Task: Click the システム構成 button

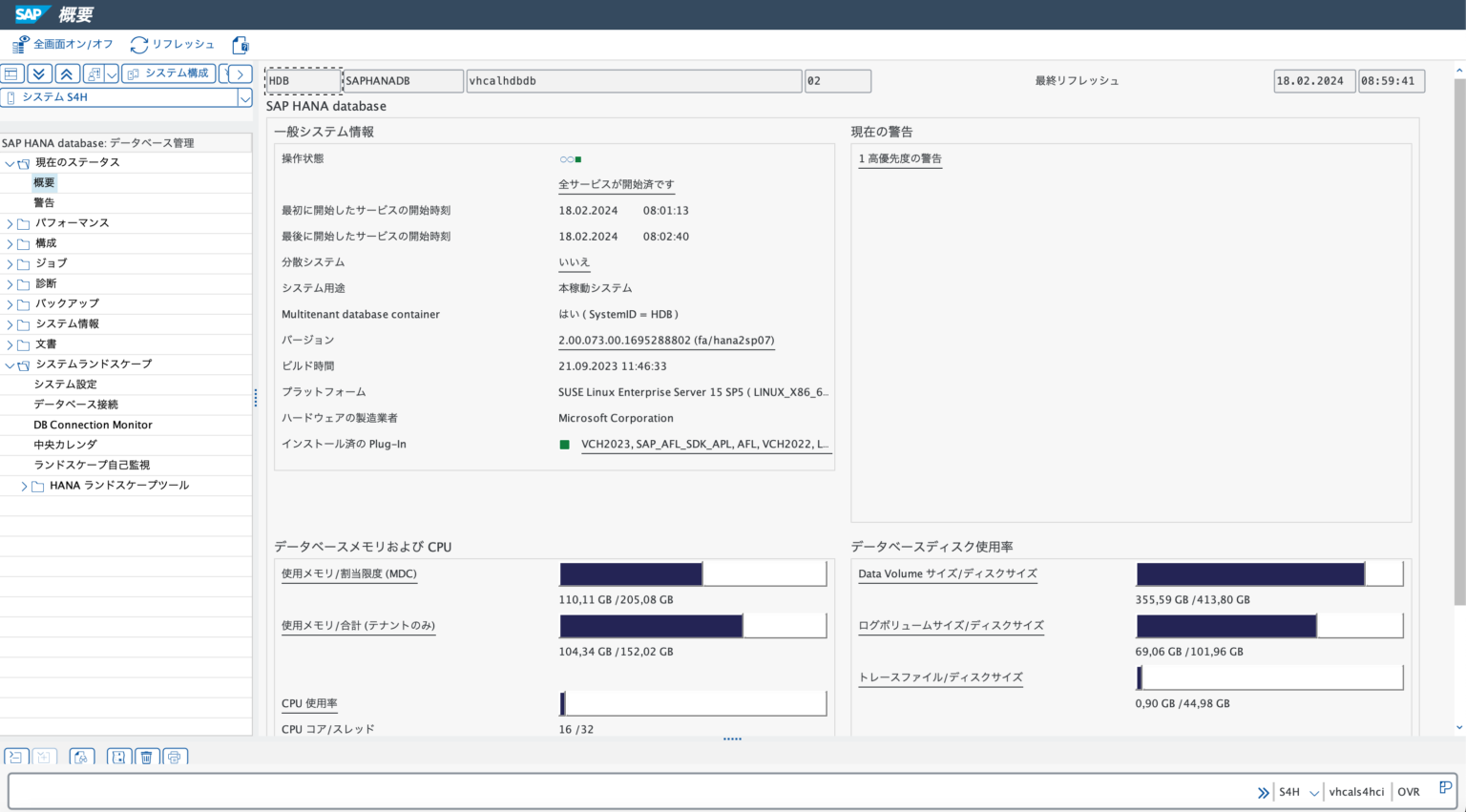Action: coord(168,73)
